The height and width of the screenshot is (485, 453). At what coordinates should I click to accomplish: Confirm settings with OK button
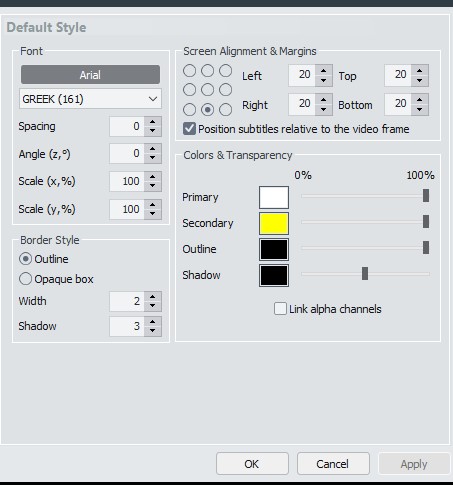(x=252, y=464)
